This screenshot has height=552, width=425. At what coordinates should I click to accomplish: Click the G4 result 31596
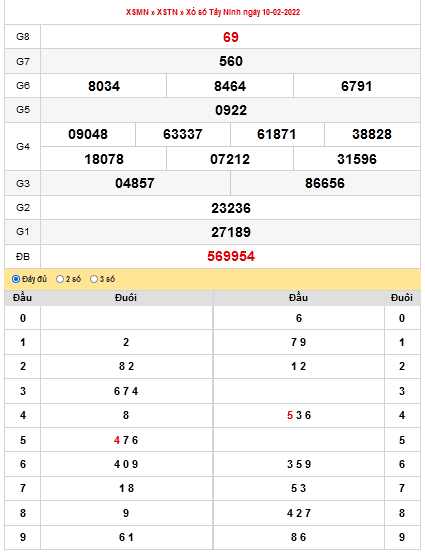(357, 159)
